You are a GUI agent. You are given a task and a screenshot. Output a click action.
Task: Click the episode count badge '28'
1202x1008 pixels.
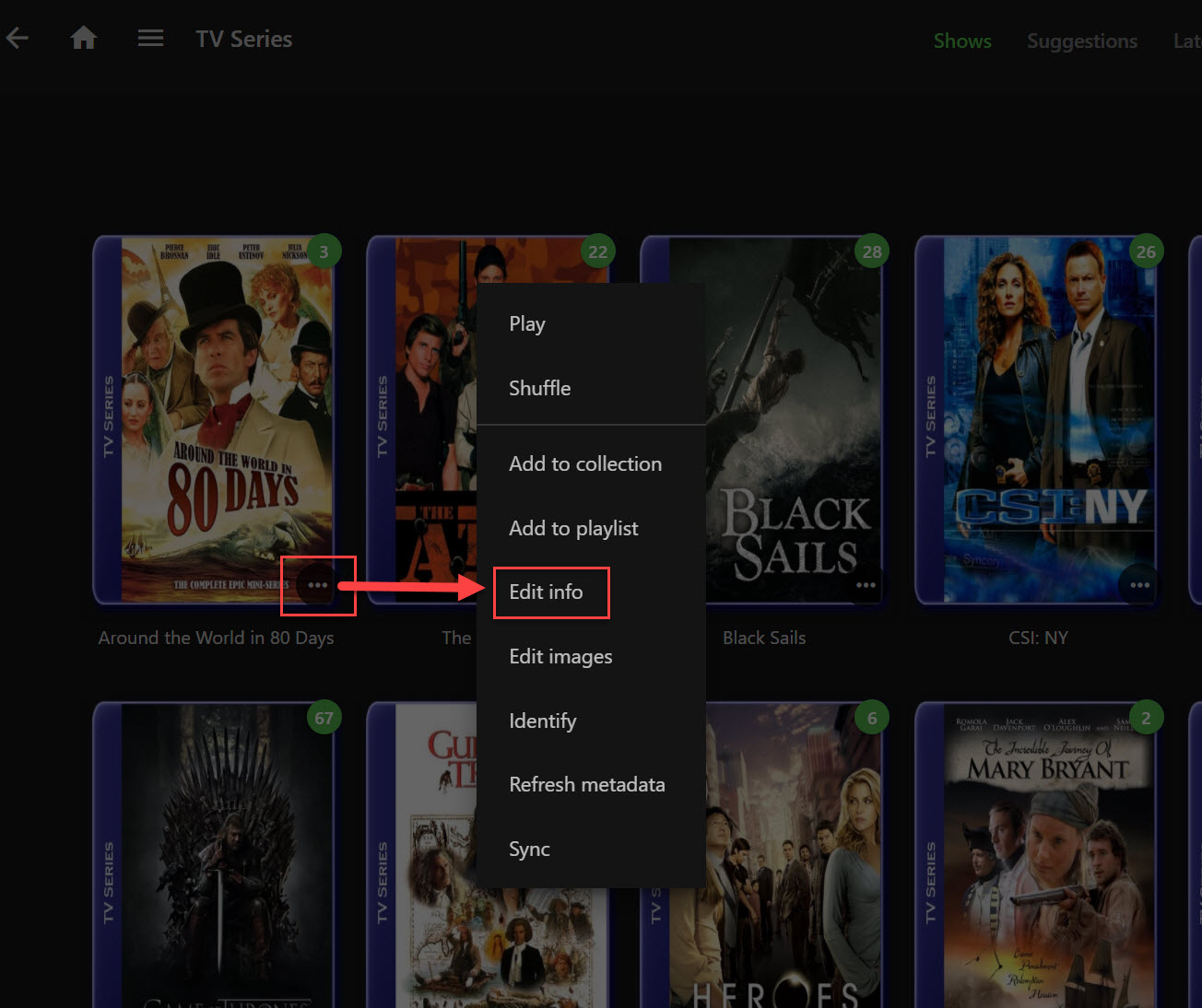[x=872, y=252]
